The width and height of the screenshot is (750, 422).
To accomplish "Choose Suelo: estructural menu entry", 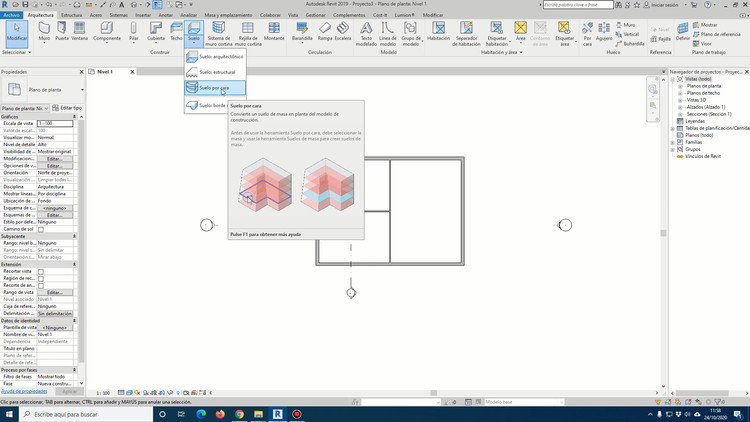I will [215, 72].
